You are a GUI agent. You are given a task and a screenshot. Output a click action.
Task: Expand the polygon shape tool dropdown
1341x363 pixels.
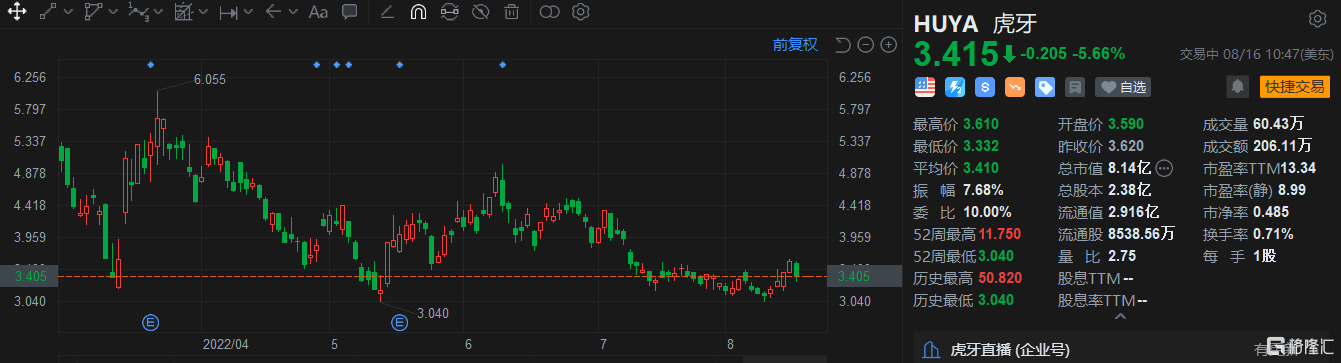tap(113, 12)
